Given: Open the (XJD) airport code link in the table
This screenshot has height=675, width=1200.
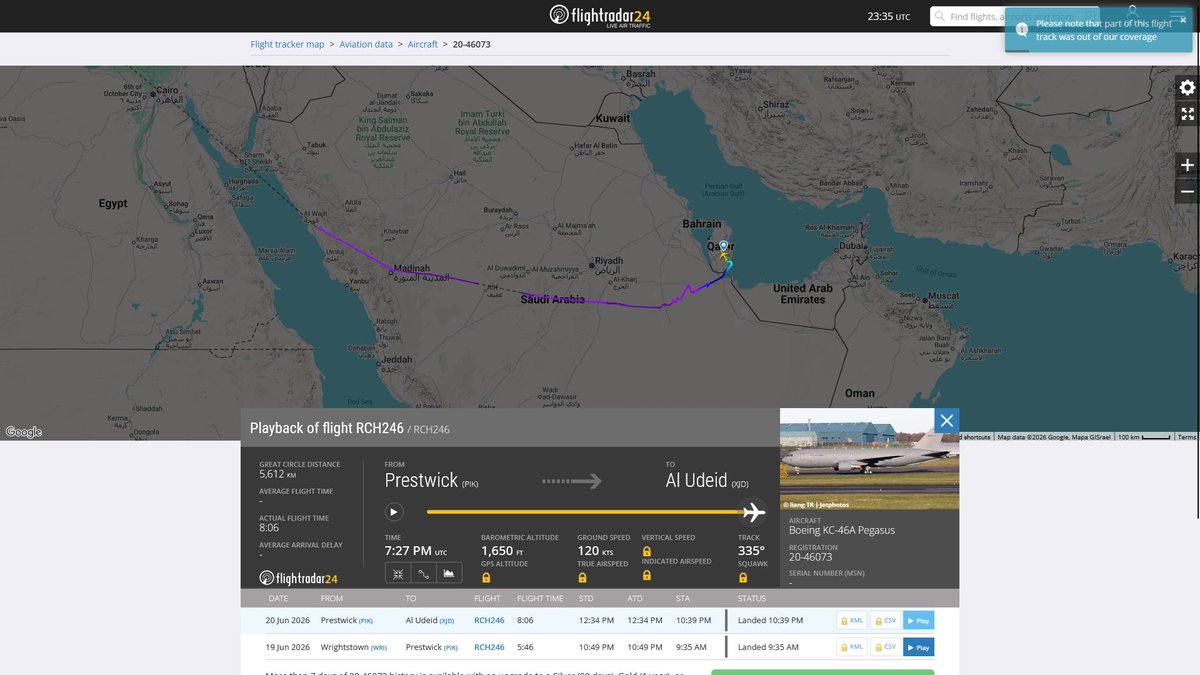Looking at the screenshot, I should 445,621.
